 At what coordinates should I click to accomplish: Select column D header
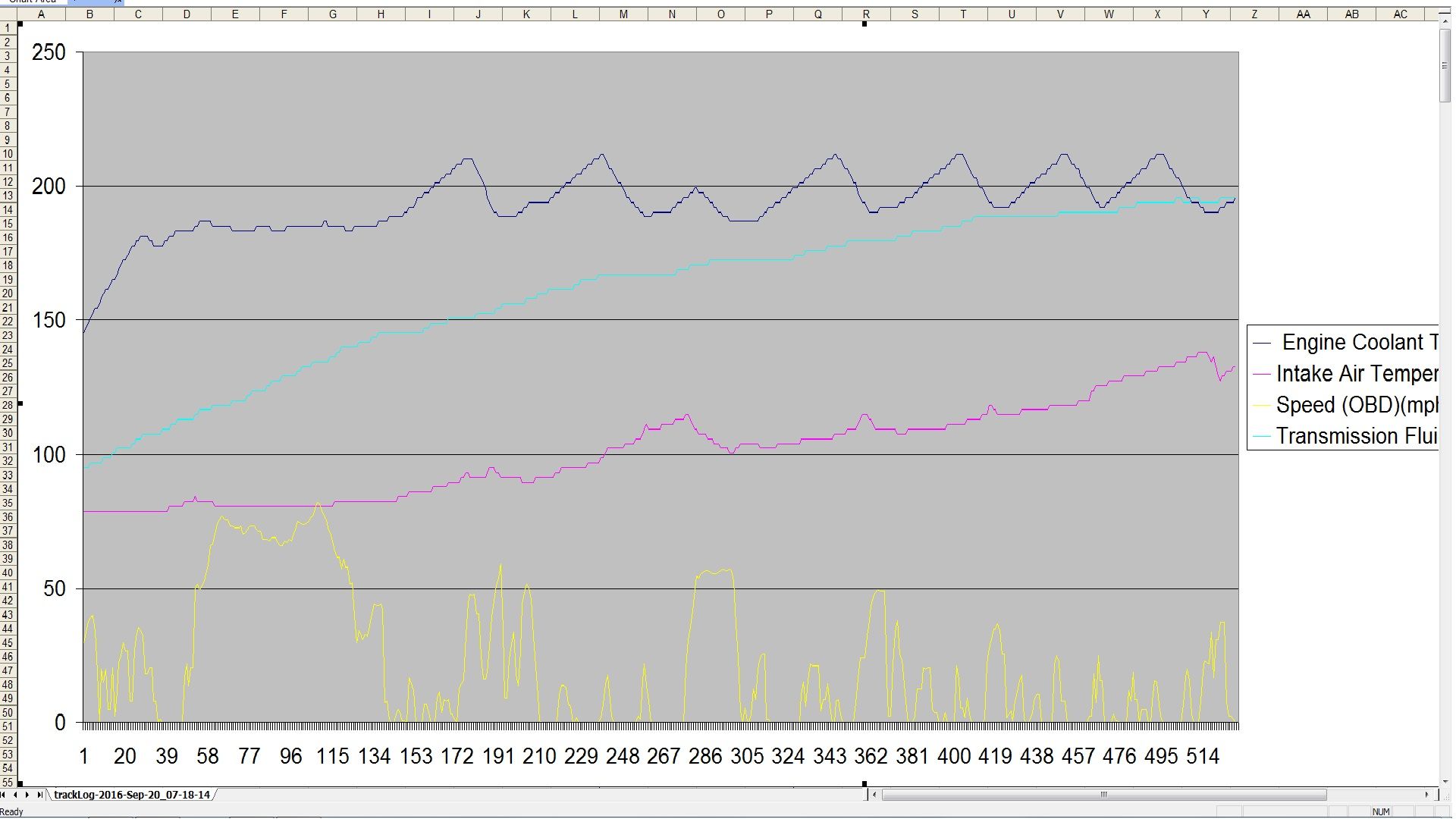[187, 14]
